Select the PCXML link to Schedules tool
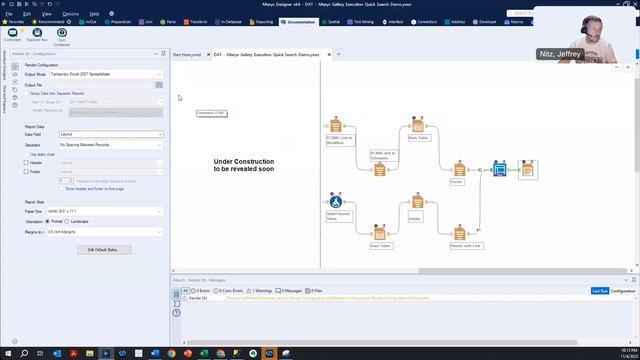Image resolution: width=640 pixels, height=360 pixels. point(380,169)
